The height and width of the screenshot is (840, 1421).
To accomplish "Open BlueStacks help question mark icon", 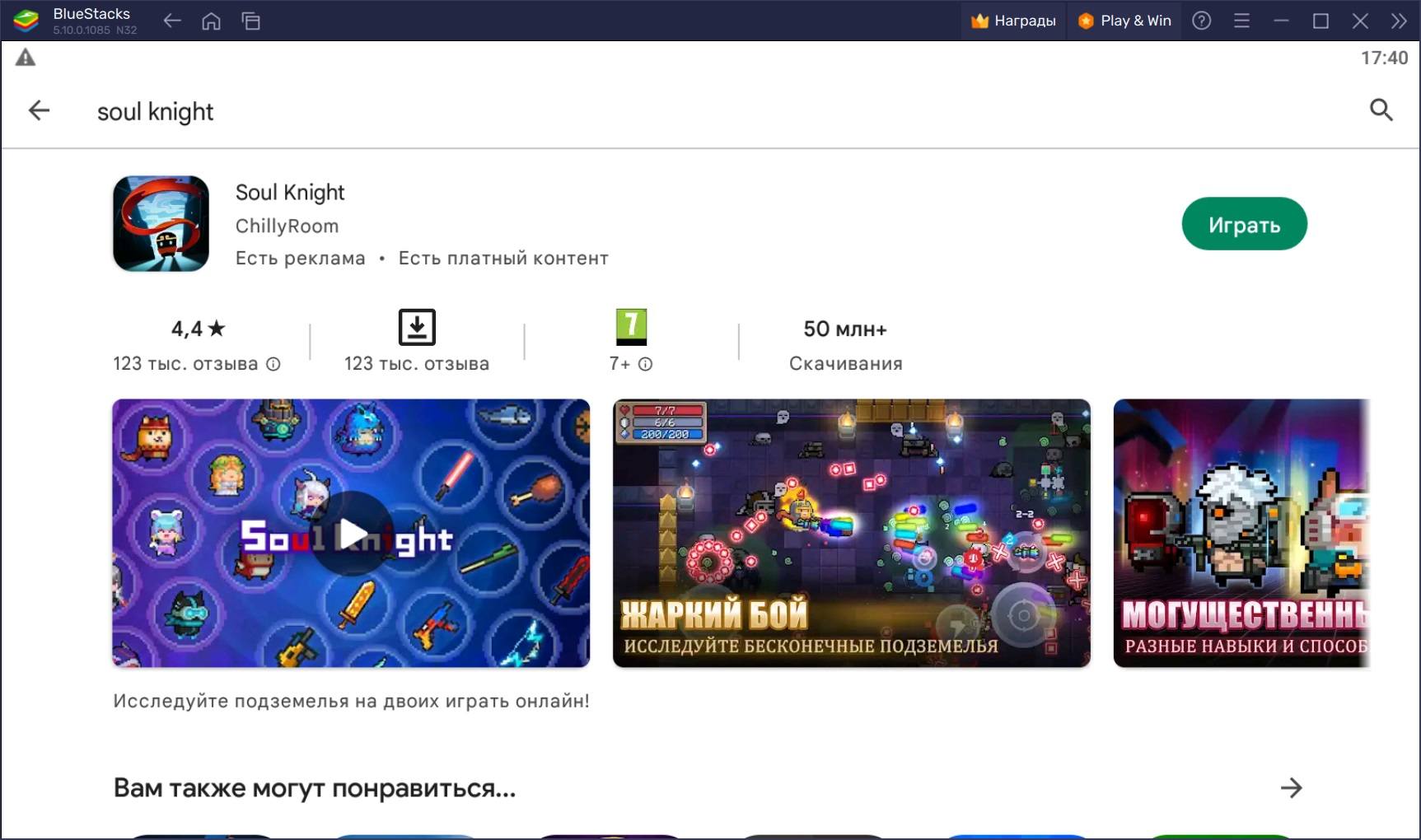I will click(1201, 21).
